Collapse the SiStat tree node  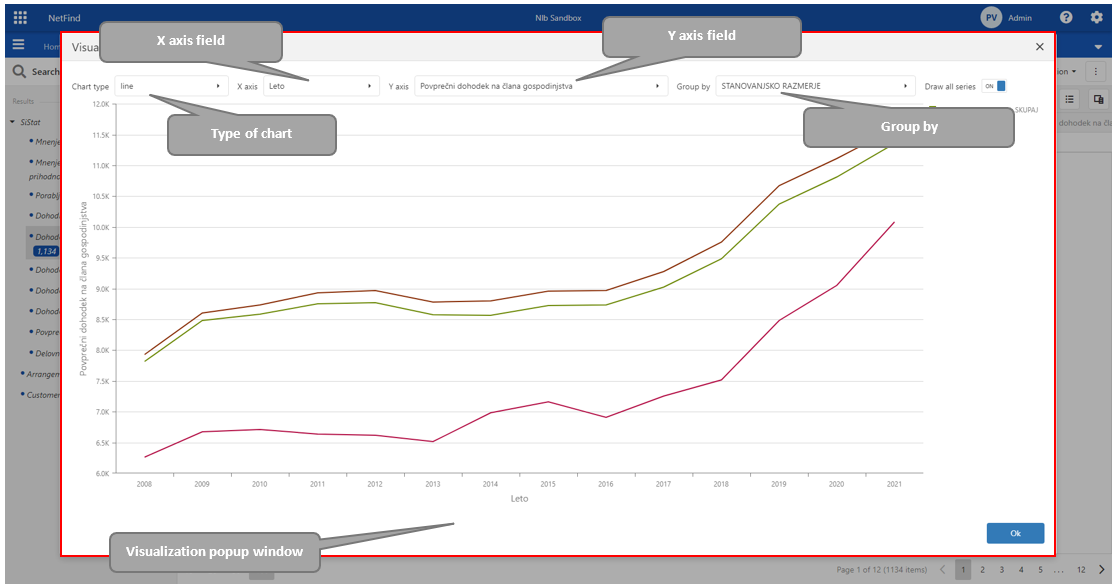click(x=12, y=122)
